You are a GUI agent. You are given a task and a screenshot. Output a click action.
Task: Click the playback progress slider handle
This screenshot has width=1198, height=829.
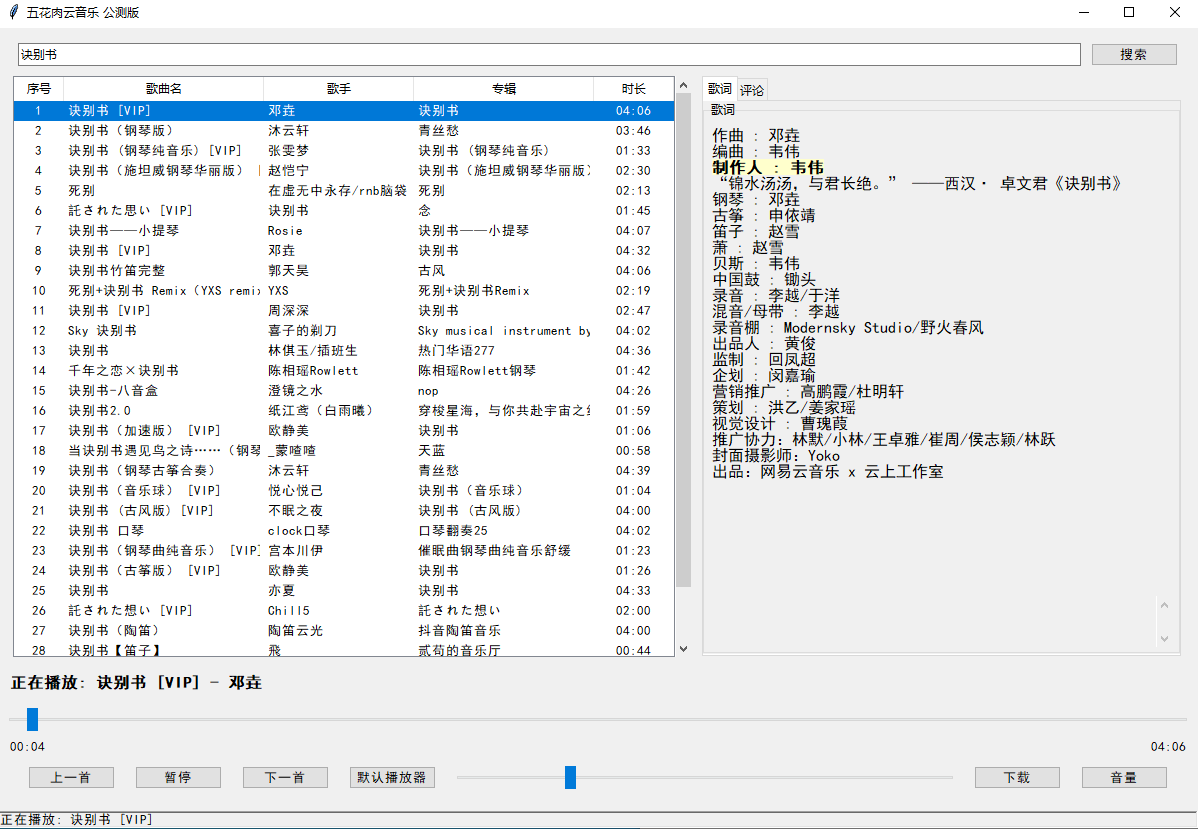pyautogui.click(x=31, y=719)
